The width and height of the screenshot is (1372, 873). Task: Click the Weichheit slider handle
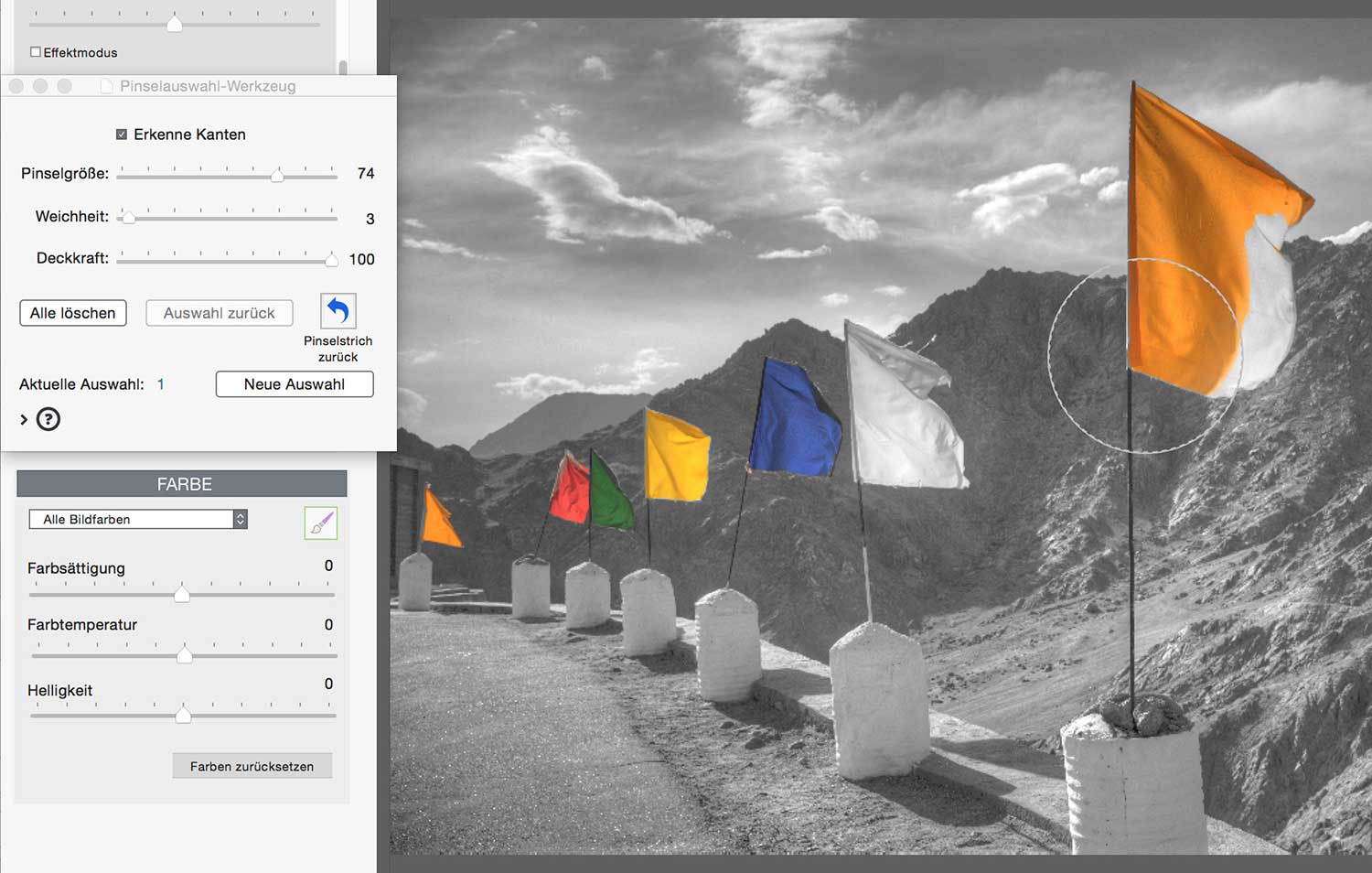[128, 218]
